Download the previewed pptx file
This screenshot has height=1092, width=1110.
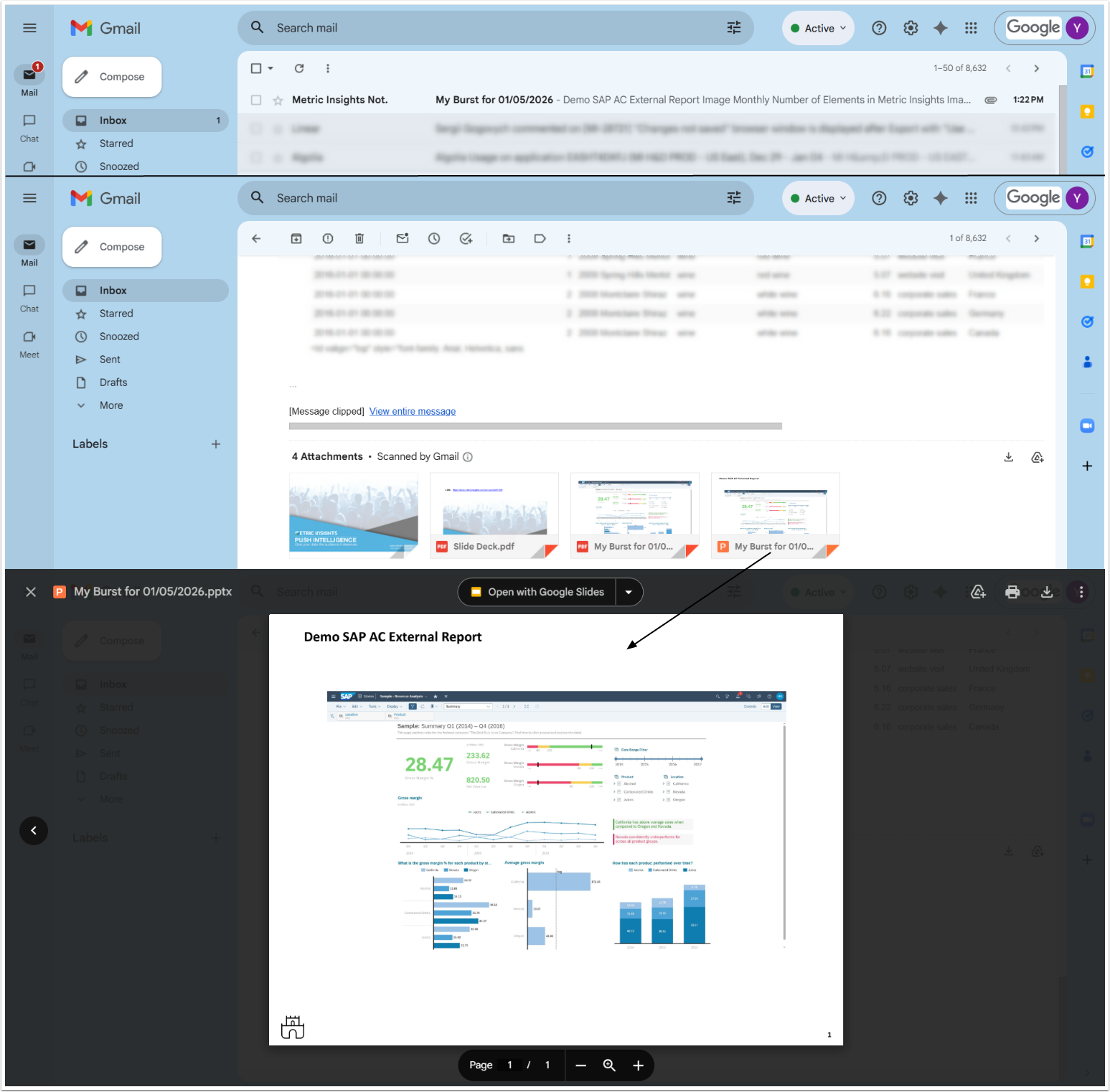[x=1047, y=592]
